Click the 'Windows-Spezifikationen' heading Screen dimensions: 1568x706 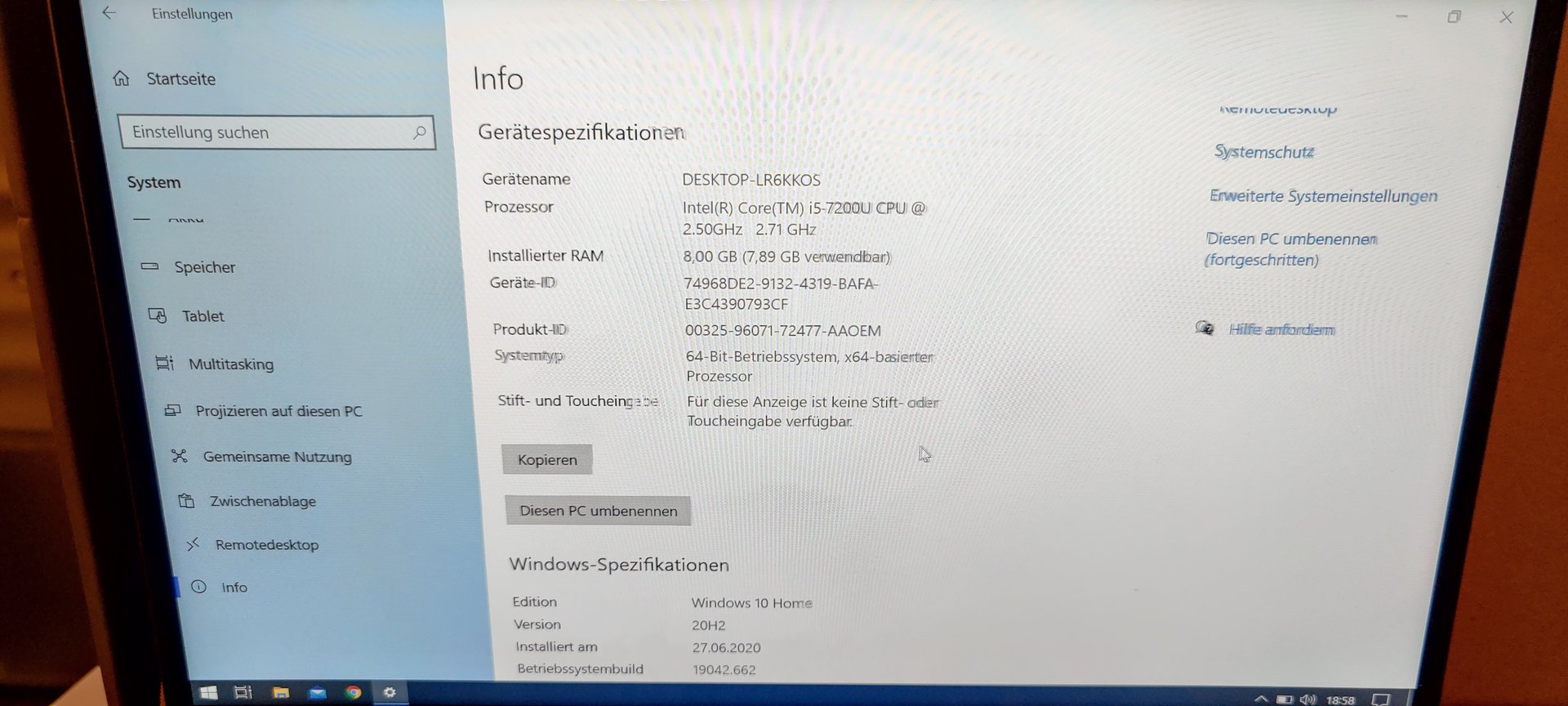pos(619,565)
